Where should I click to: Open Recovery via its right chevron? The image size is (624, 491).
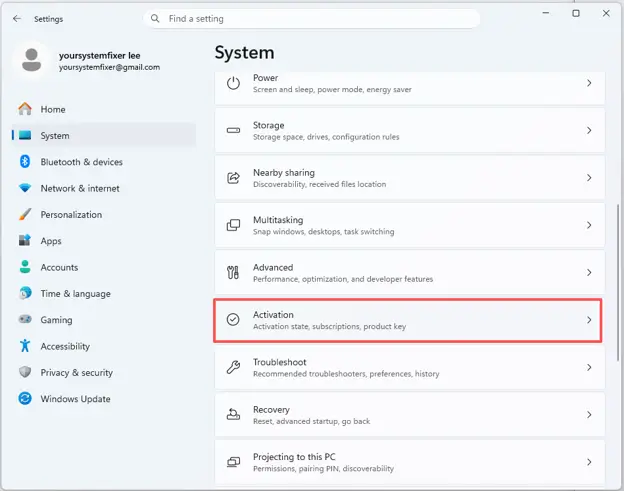pos(589,414)
